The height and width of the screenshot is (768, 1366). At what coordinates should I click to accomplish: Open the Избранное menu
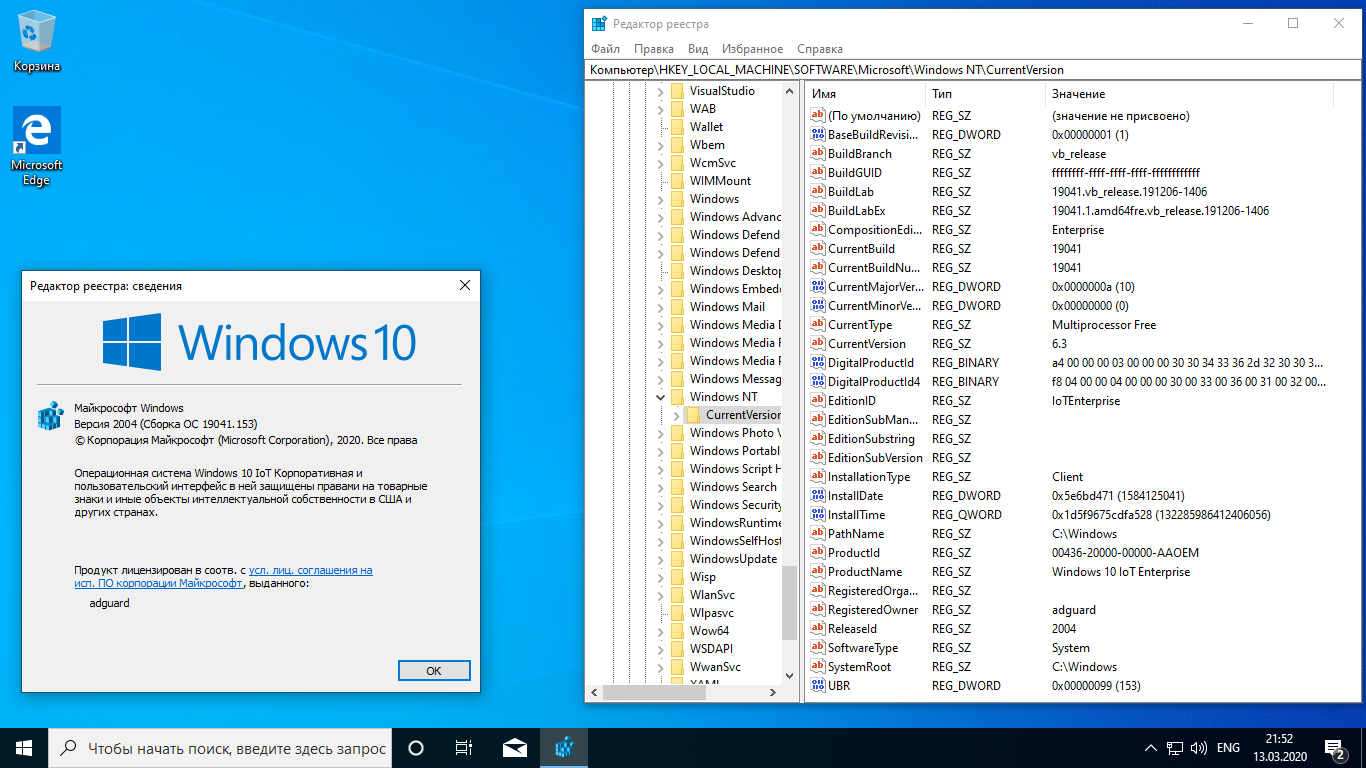coord(753,48)
